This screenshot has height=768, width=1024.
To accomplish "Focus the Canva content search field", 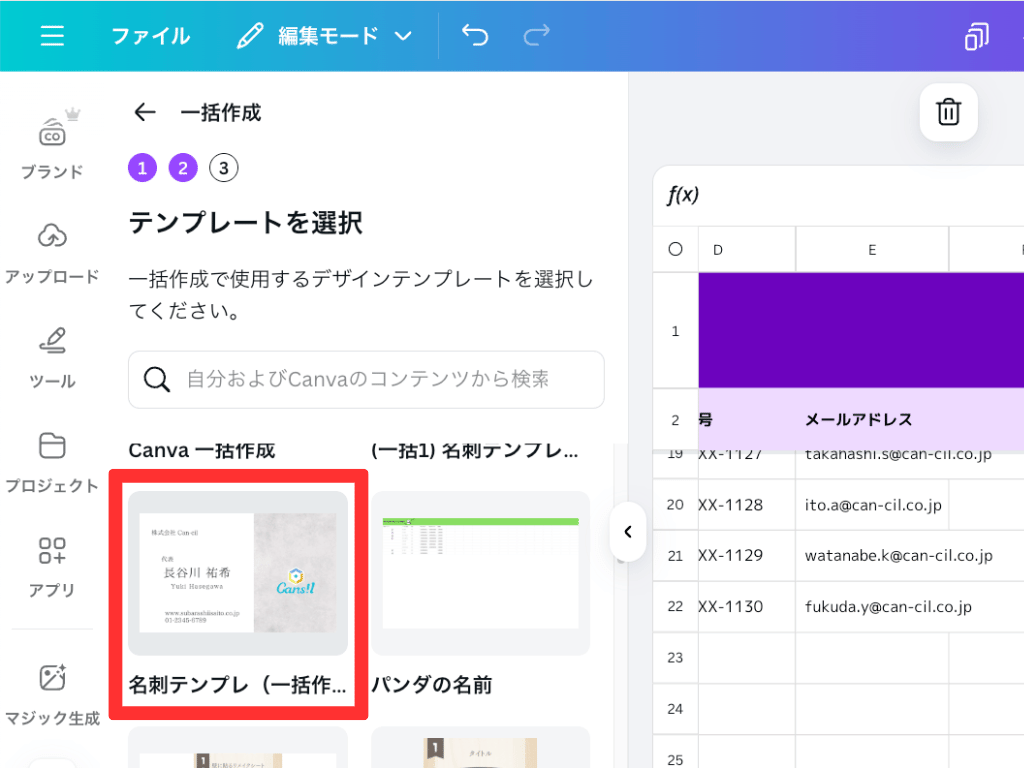I will click(x=366, y=379).
